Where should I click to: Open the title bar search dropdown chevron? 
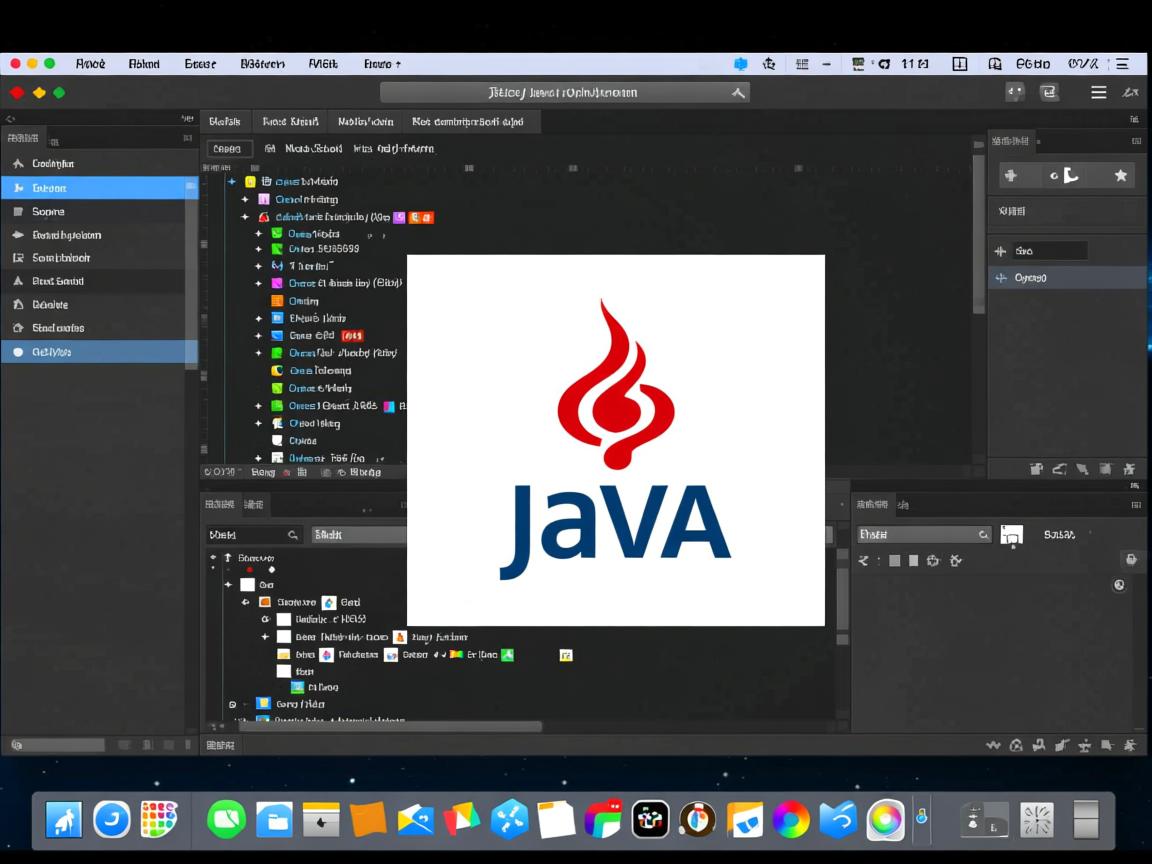(737, 92)
